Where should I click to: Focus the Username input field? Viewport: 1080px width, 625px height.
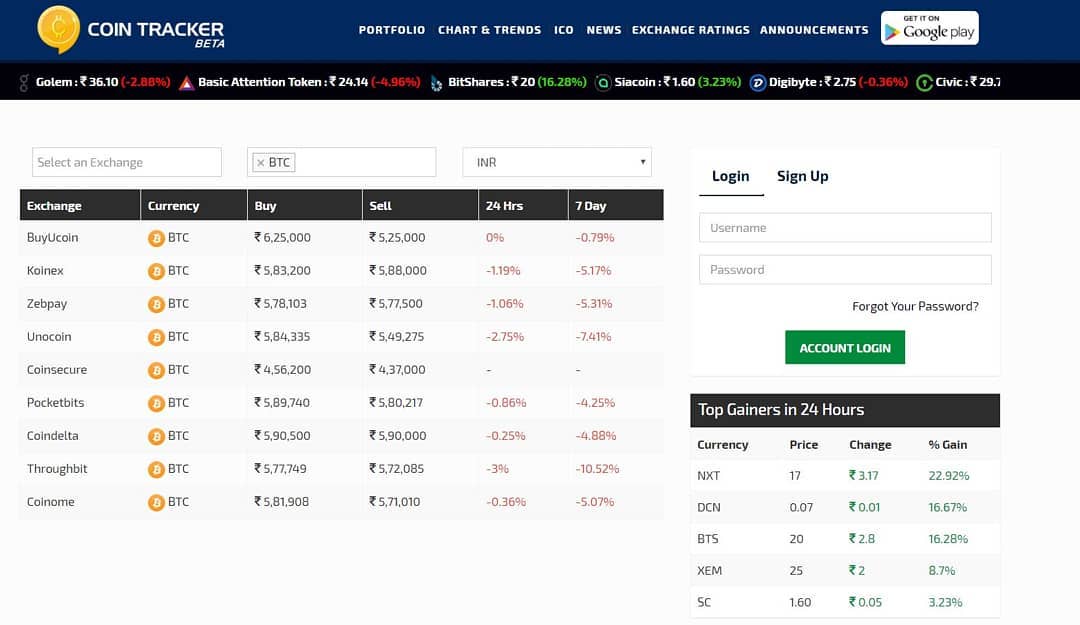[x=845, y=227]
